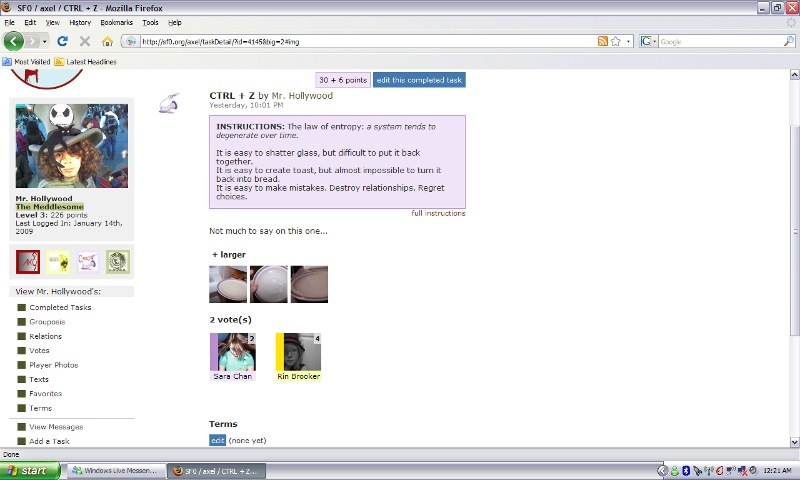This screenshot has height=480, width=800.
Task: Click the RSS feed icon in address bar
Action: coord(602,41)
